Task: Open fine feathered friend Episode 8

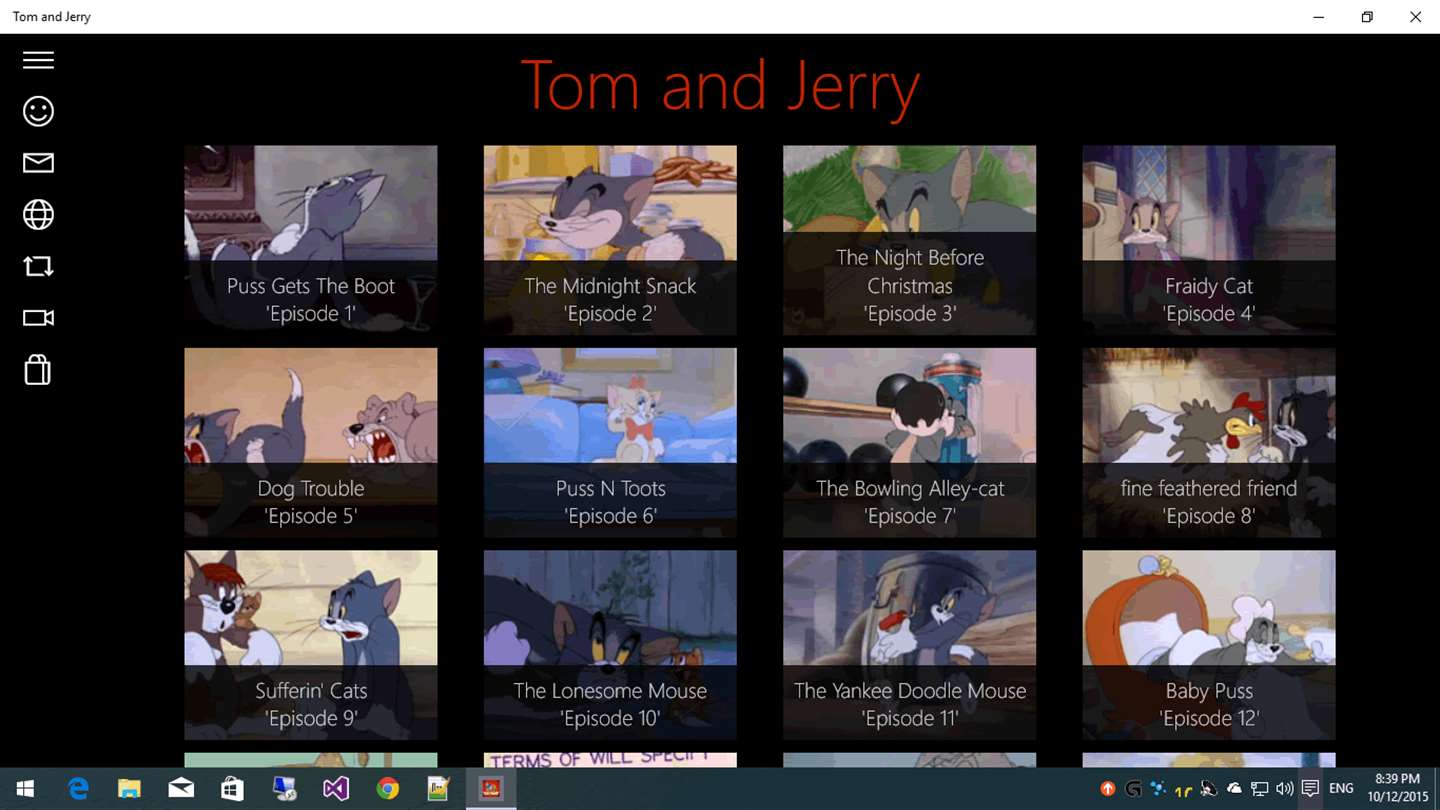Action: point(1208,442)
